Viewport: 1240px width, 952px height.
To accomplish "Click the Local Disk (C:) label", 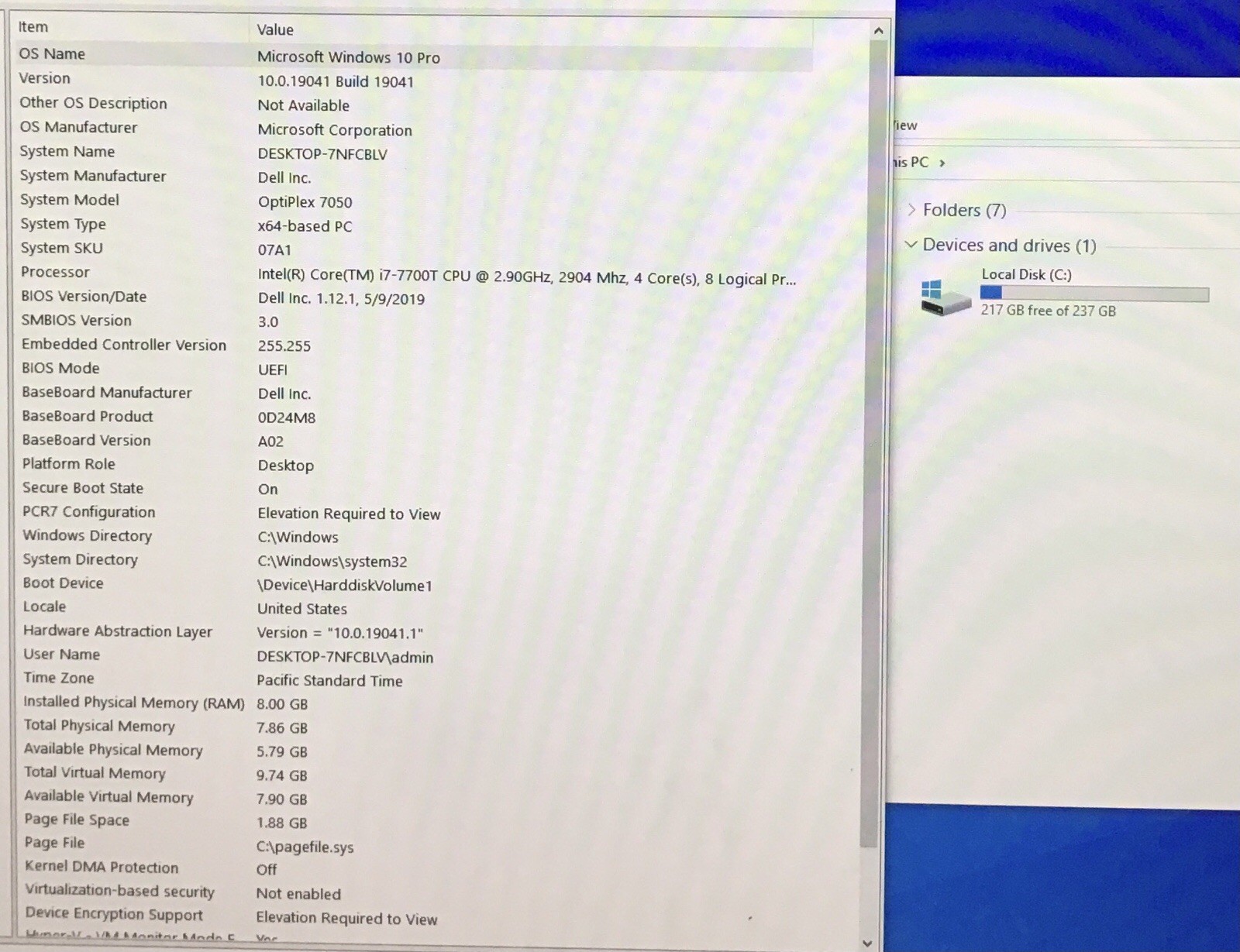I will click(1027, 274).
